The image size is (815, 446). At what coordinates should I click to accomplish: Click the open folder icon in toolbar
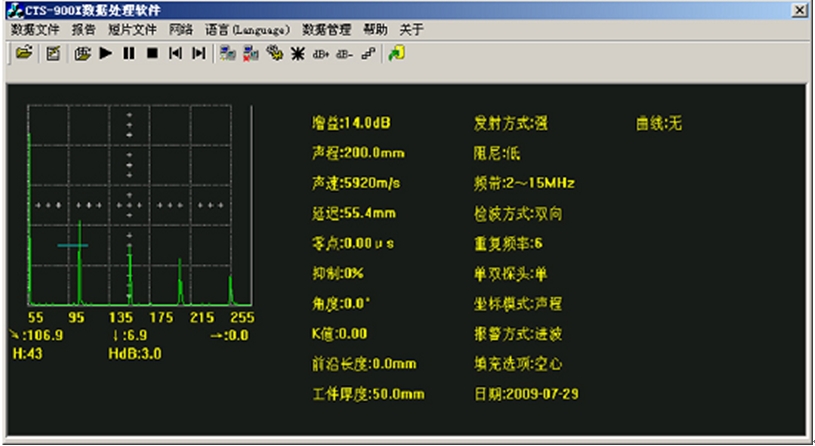coord(20,54)
